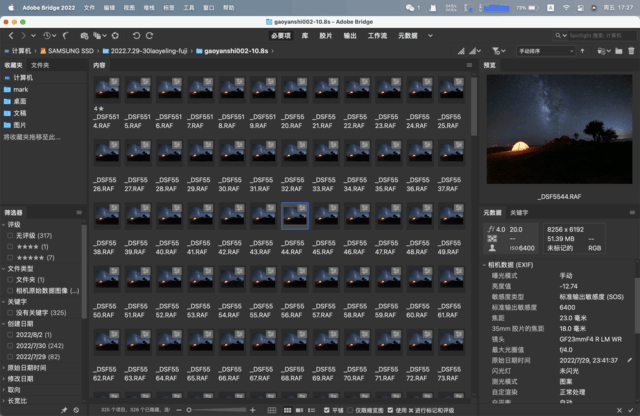Rotate 90° counterclockwise icon
This screenshot has height=416, width=640.
[136, 36]
